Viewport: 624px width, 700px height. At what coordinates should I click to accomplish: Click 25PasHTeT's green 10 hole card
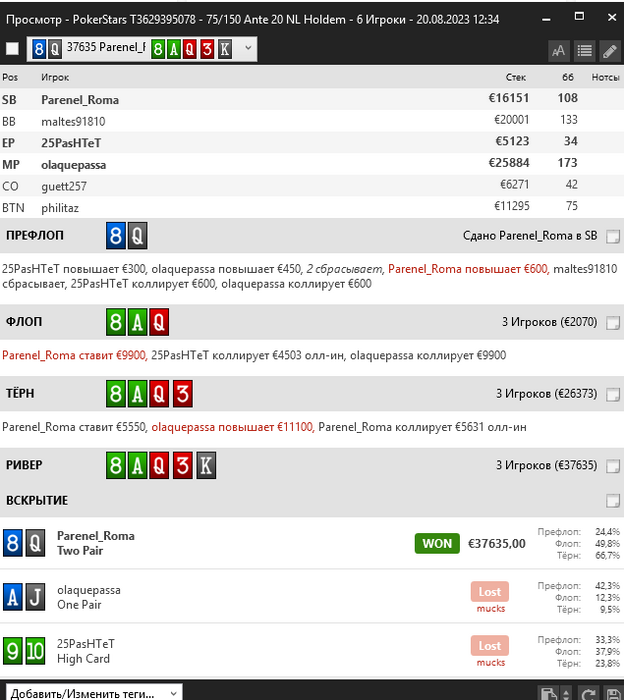35,651
